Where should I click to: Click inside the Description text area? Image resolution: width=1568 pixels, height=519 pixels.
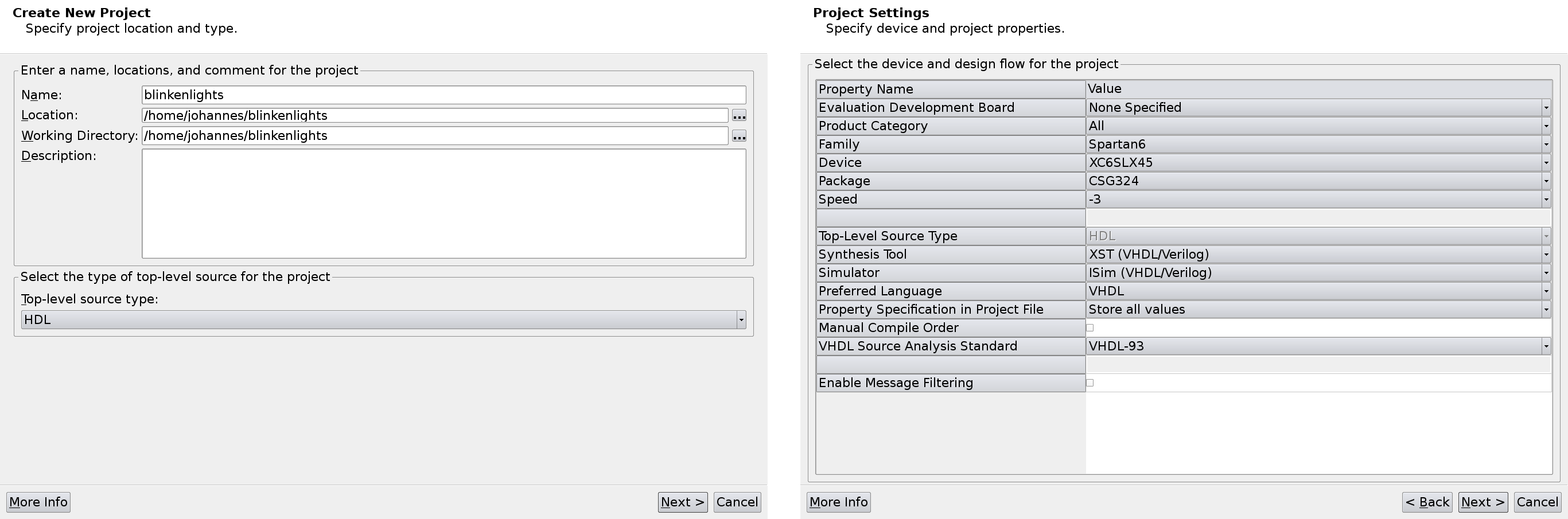[443, 203]
